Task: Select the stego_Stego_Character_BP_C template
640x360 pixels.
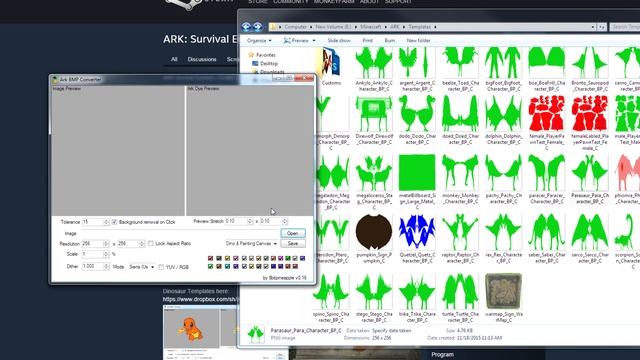Action: (x=374, y=298)
